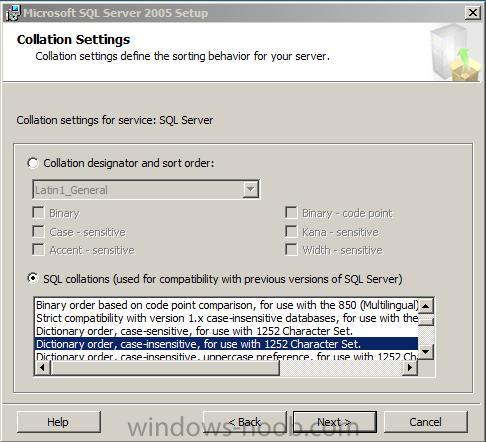
Task: Choose Binary order based on code point entry
Action: tap(226, 305)
